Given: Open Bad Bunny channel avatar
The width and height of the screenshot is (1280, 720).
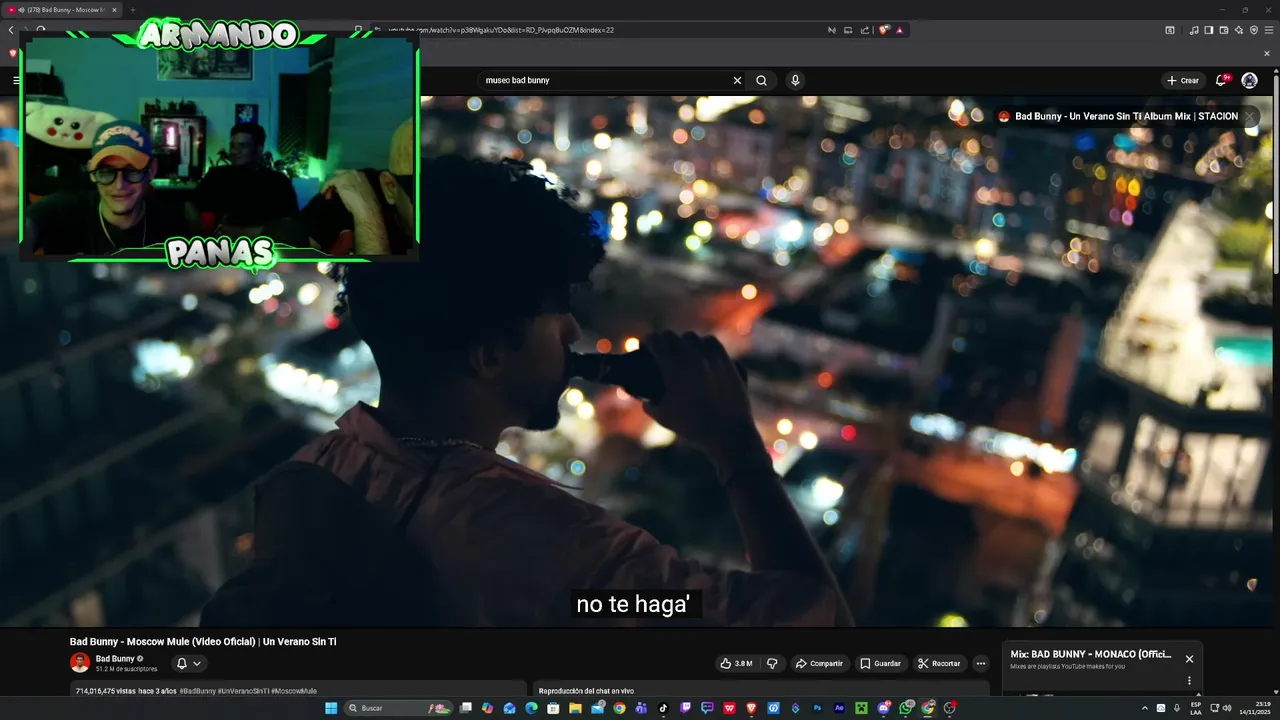Looking at the screenshot, I should 80,663.
